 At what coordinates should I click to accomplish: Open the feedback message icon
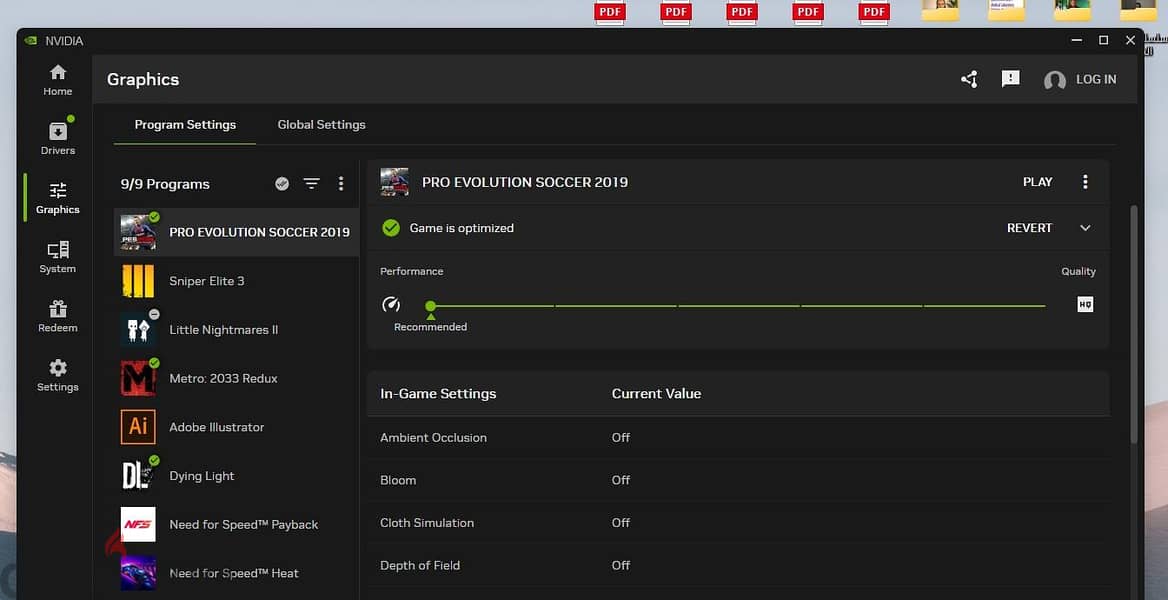tap(1010, 79)
